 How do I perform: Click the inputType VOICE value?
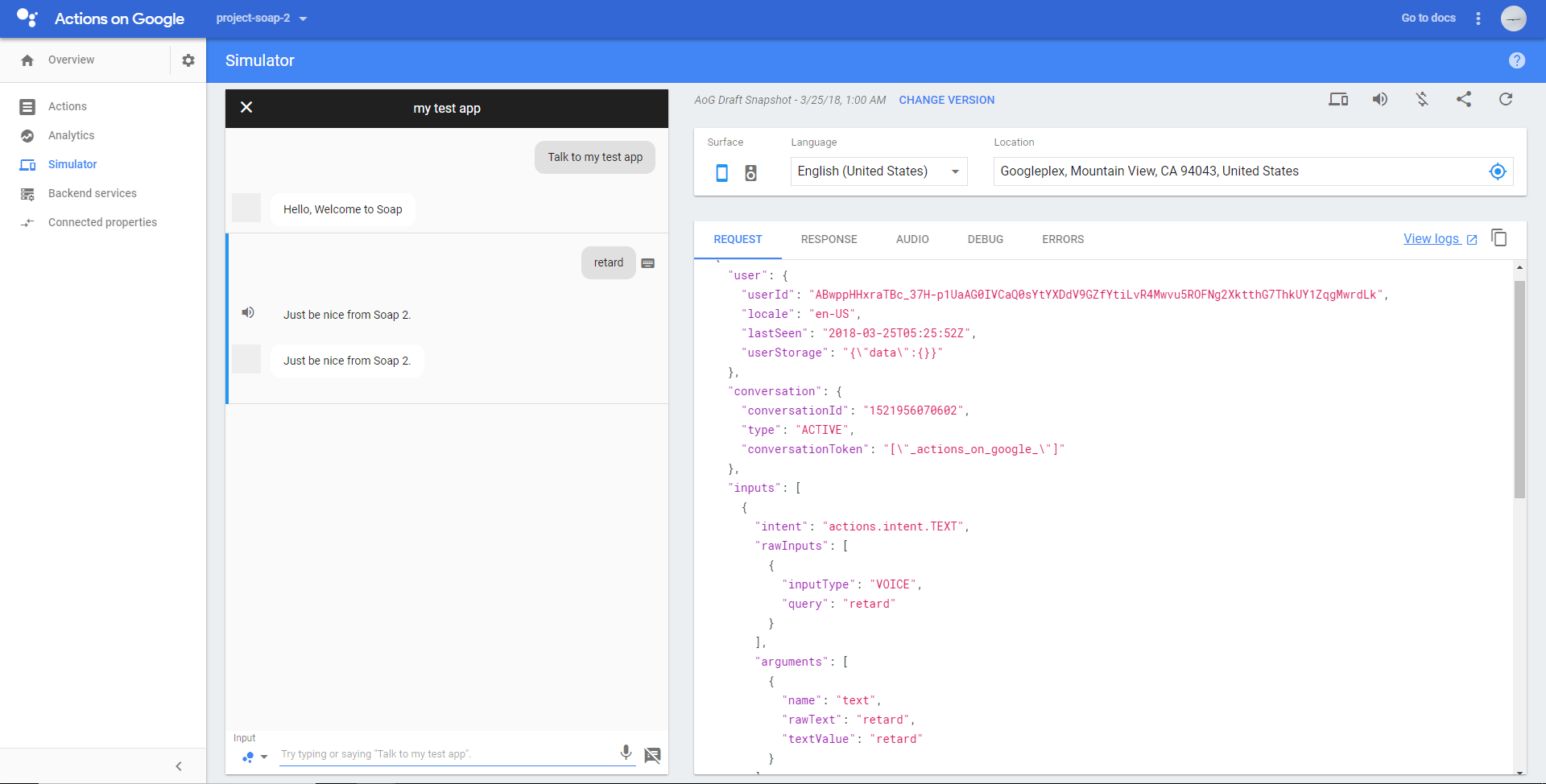[893, 584]
